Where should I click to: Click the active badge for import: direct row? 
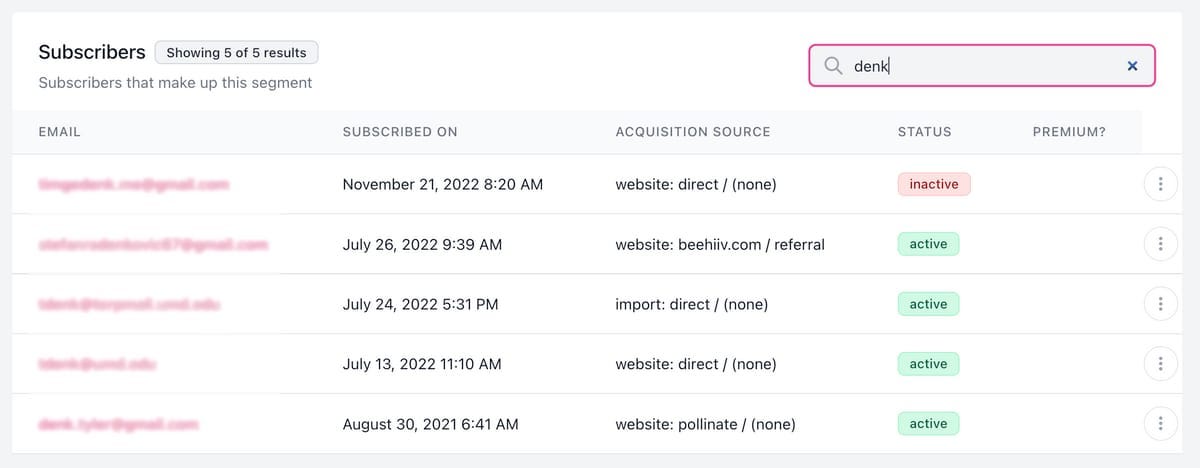tap(928, 304)
